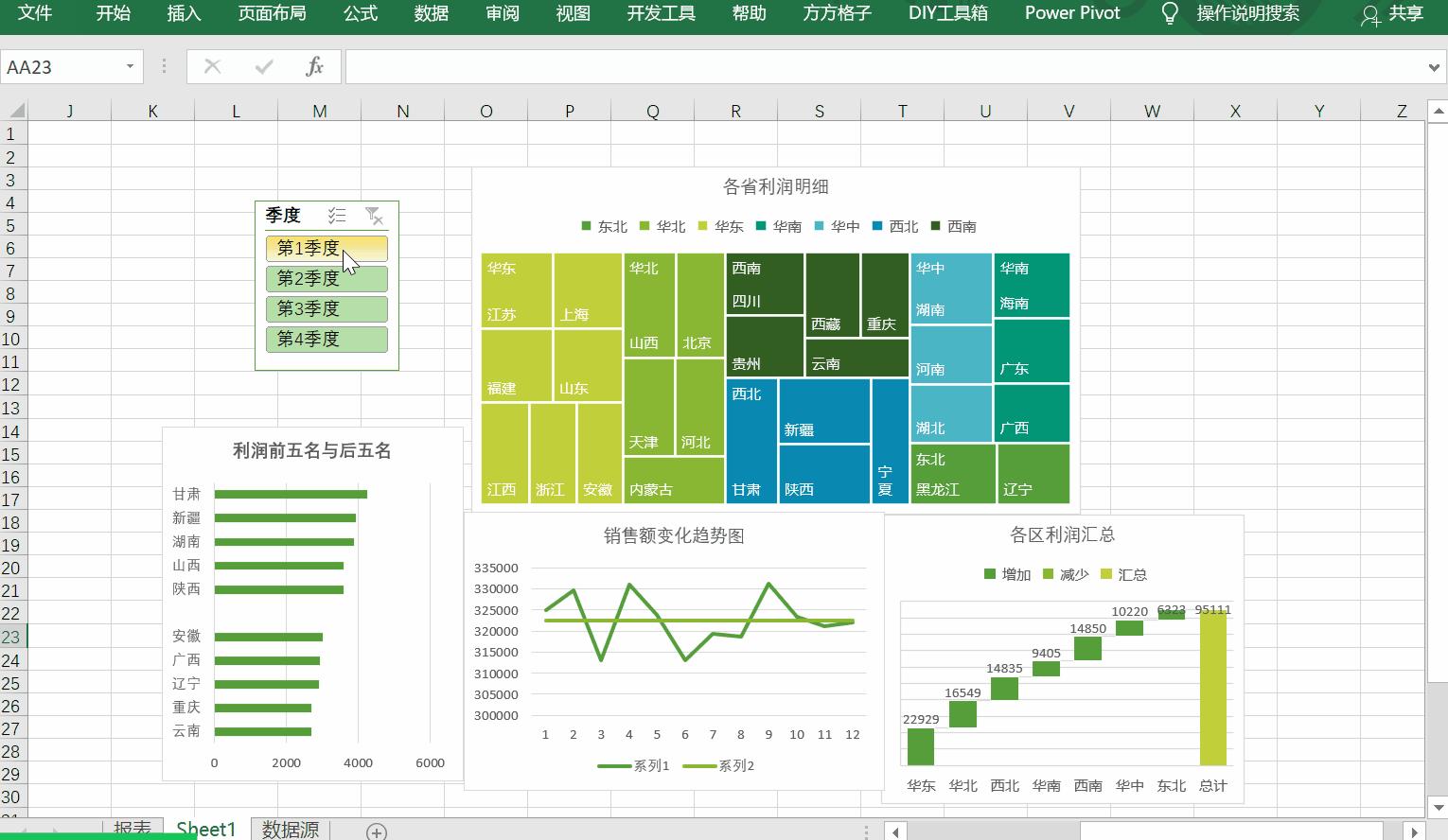1448x840 pixels.
Task: Click the 四川 treemap tile
Action: 765,284
